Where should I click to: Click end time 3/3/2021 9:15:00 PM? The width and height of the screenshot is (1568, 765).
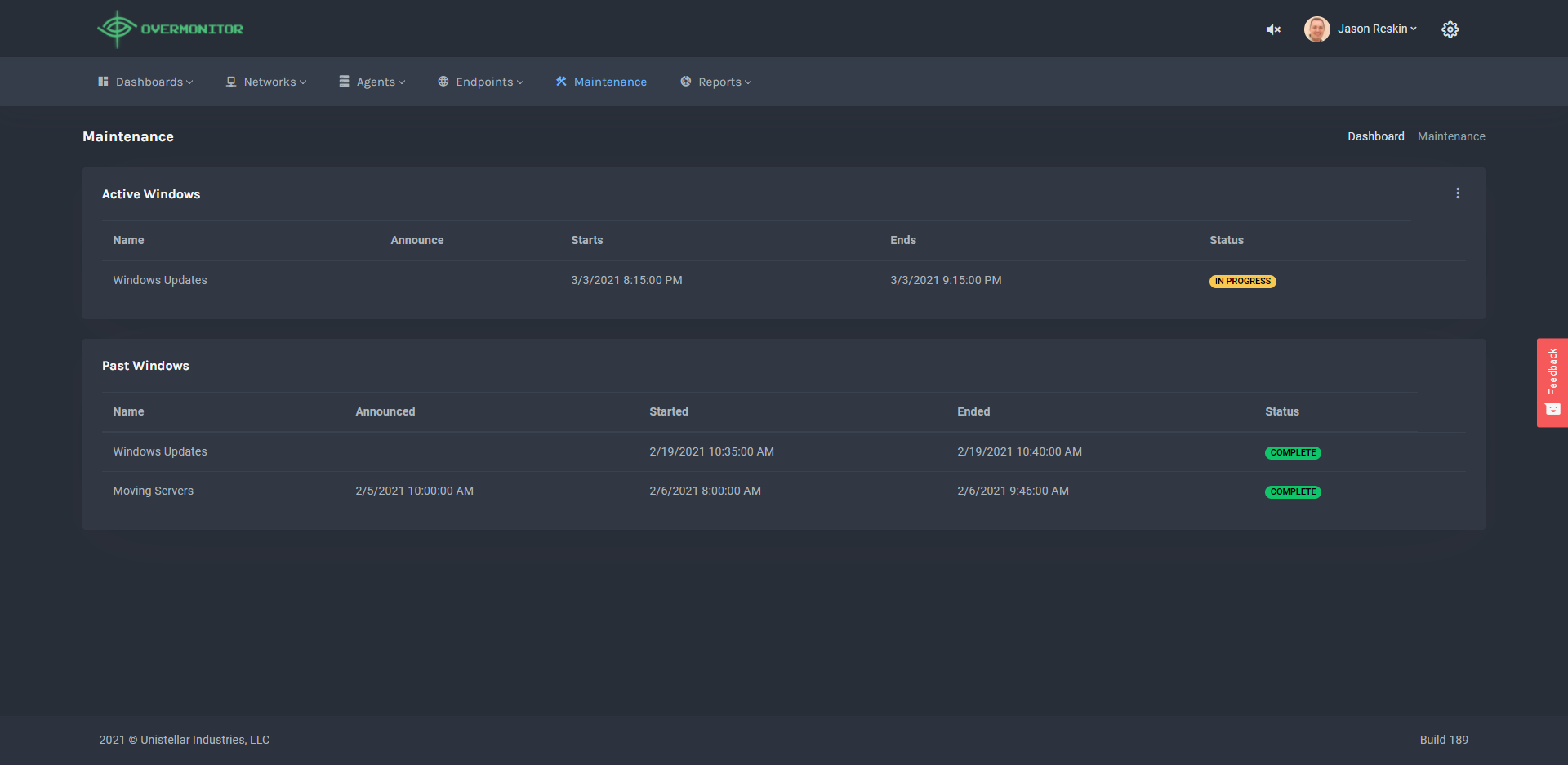946,280
